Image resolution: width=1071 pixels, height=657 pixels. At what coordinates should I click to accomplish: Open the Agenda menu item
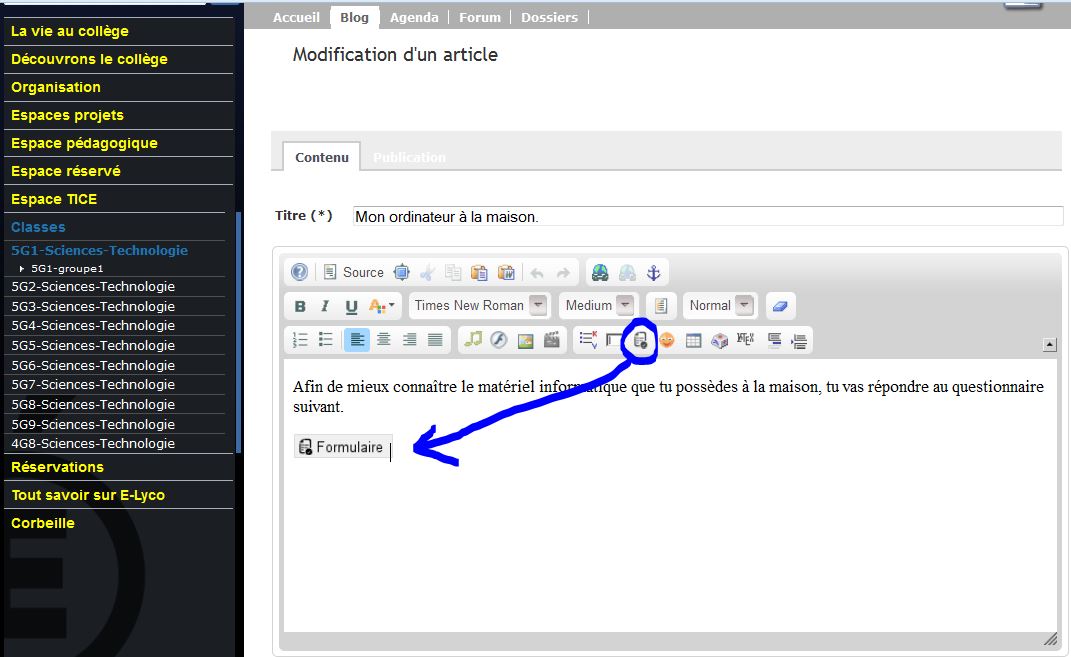point(414,17)
